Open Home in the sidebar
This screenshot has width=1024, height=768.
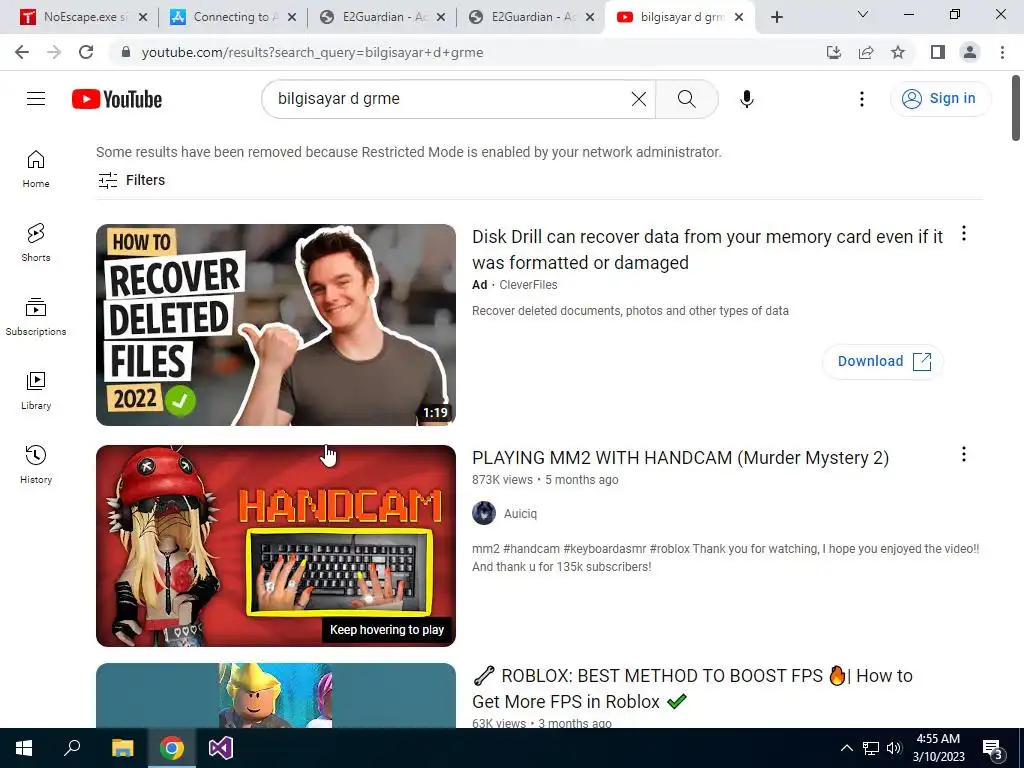(36, 168)
